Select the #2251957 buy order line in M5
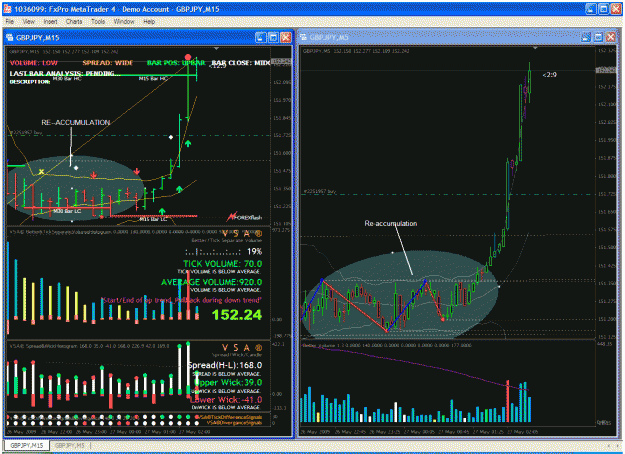The width and height of the screenshot is (625, 454). [x=446, y=195]
